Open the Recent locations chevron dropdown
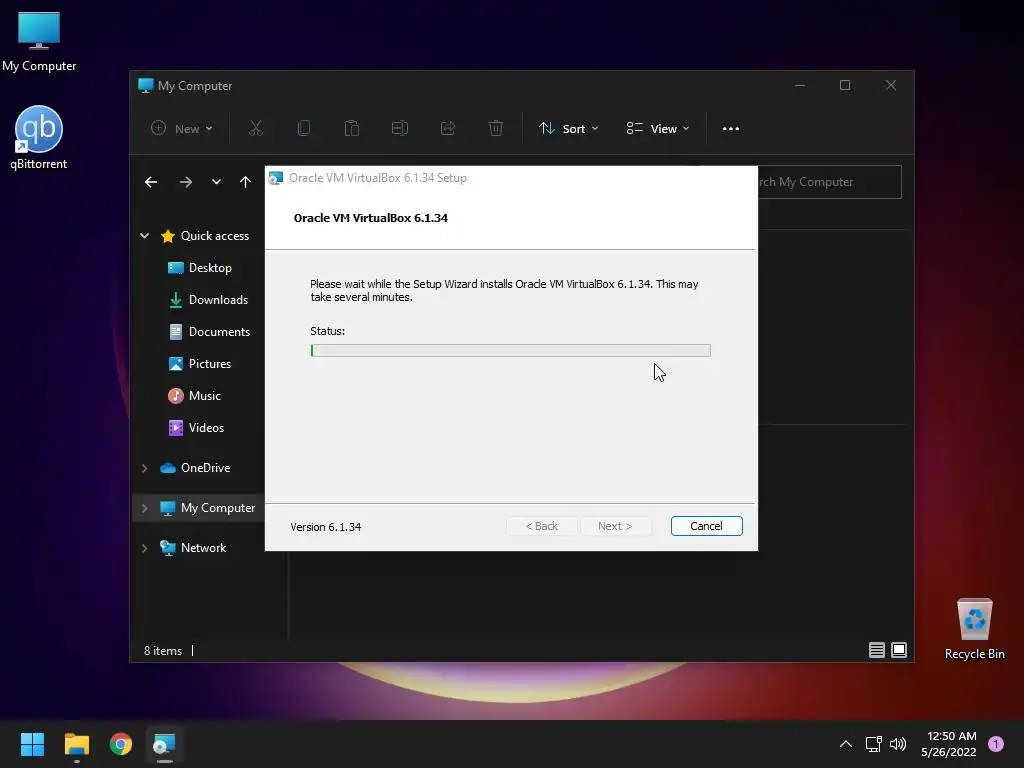This screenshot has height=768, width=1024. point(216,182)
